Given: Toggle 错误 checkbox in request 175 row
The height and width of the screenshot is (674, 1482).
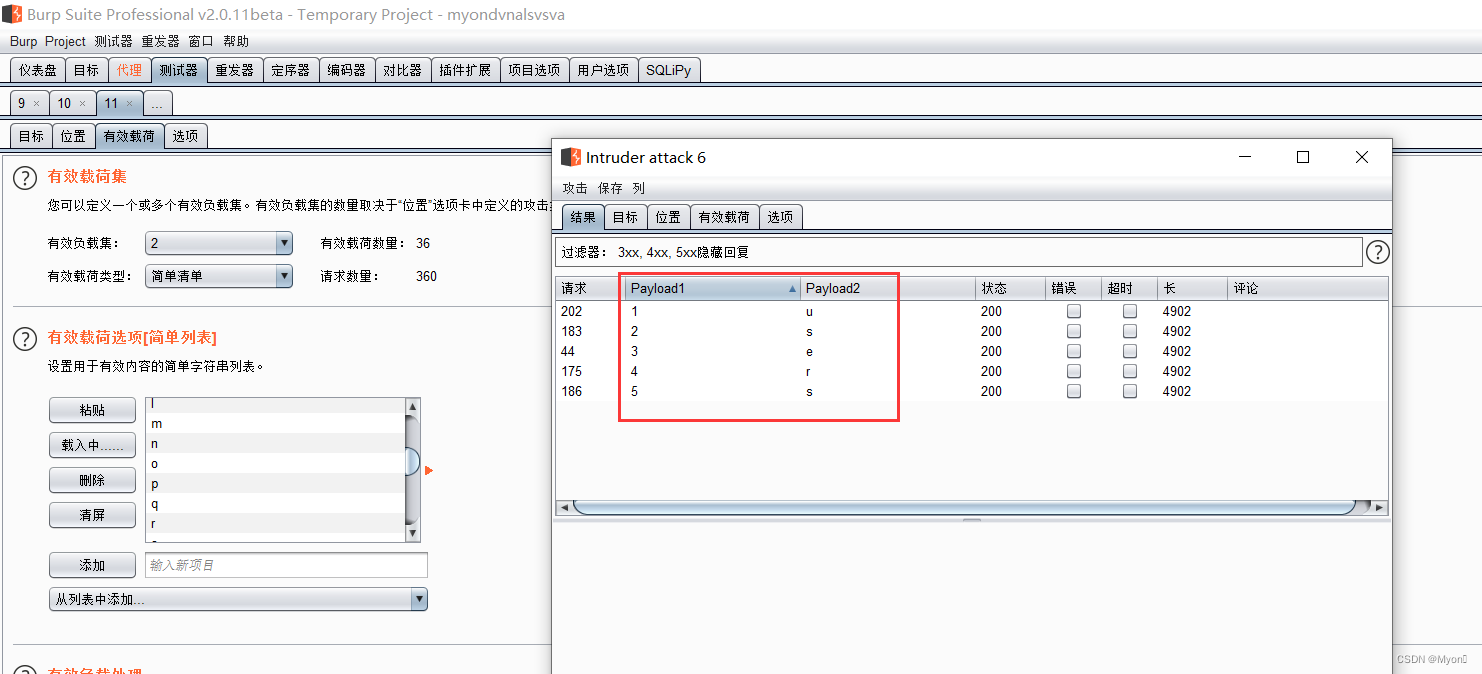Looking at the screenshot, I should click(x=1074, y=371).
